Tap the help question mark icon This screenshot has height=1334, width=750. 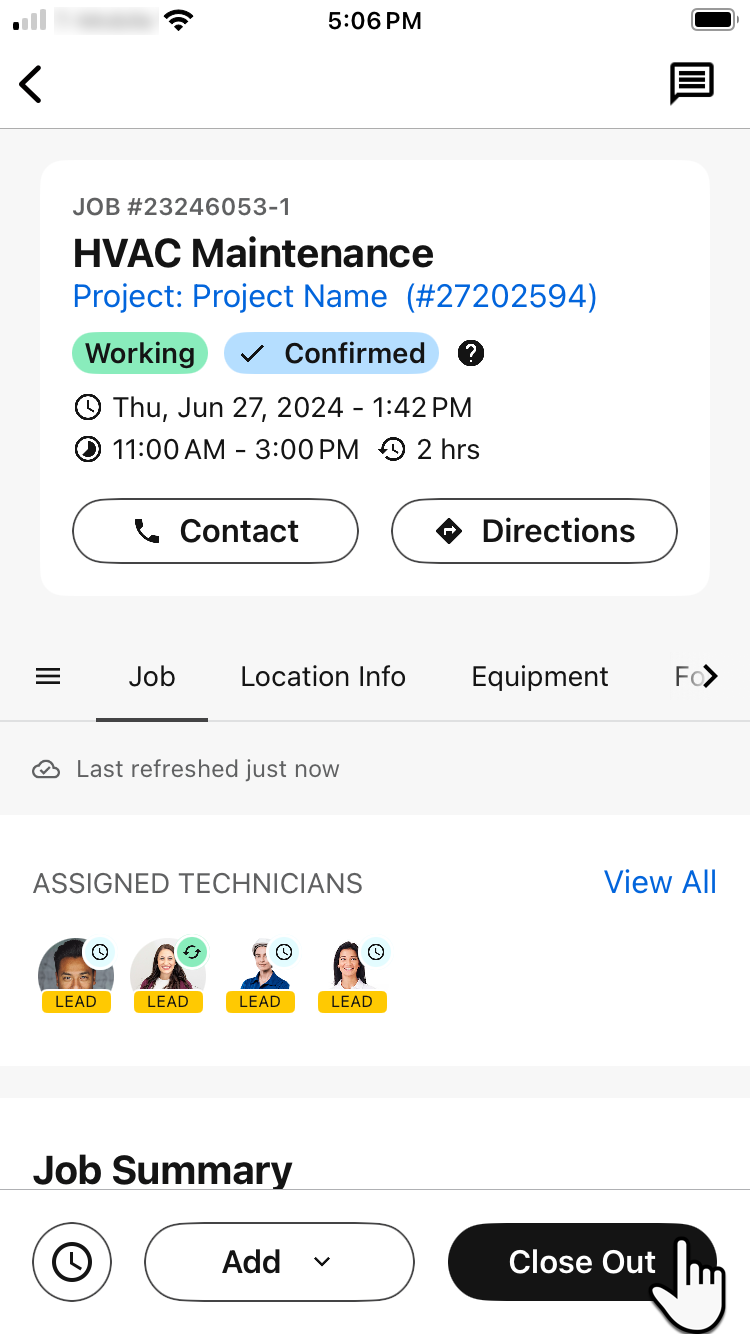click(x=470, y=353)
